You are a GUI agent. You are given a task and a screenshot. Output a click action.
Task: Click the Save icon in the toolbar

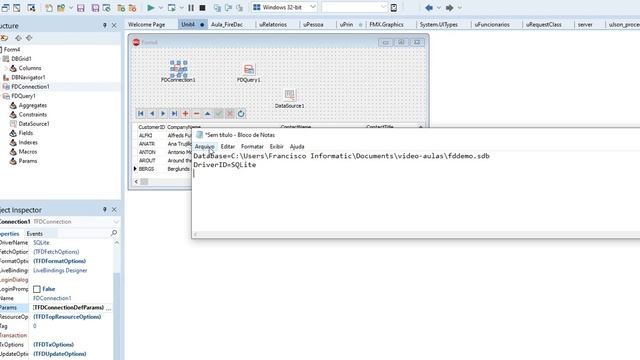(81, 8)
